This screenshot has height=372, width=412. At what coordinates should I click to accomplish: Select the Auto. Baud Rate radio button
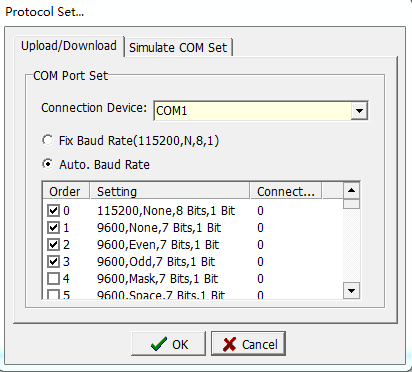click(47, 164)
